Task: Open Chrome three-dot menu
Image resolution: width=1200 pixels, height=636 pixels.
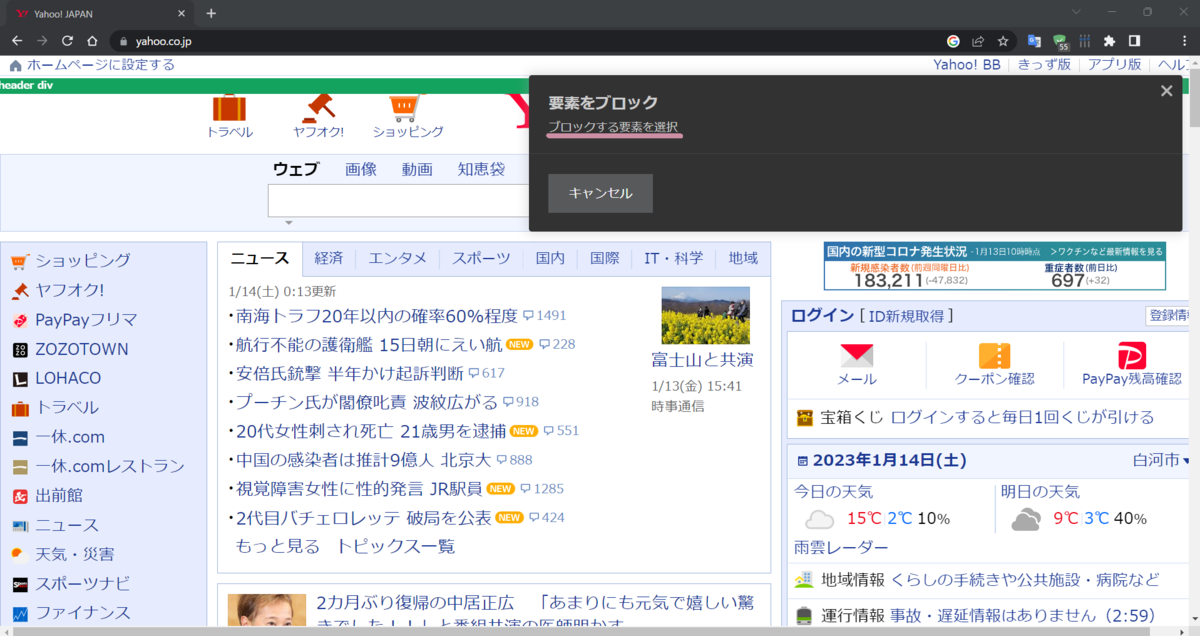Action: click(x=1184, y=41)
